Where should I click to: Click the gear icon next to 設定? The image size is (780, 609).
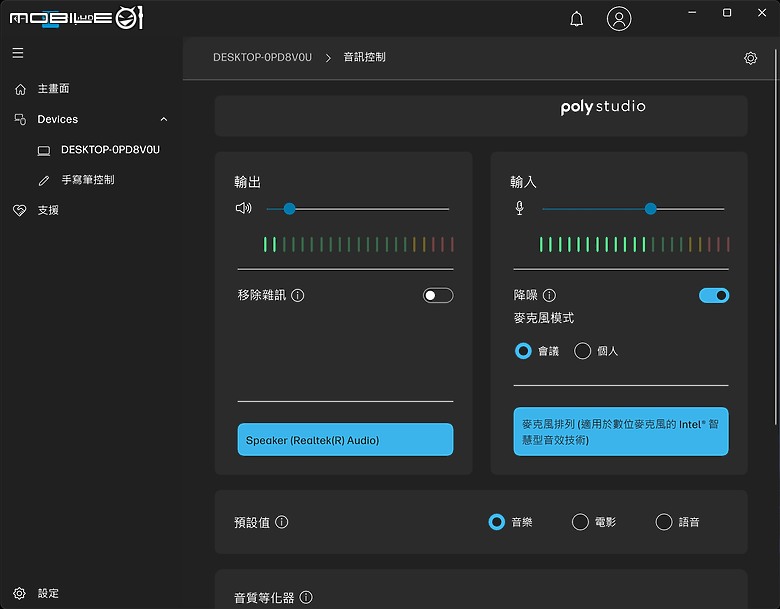tap(19, 593)
